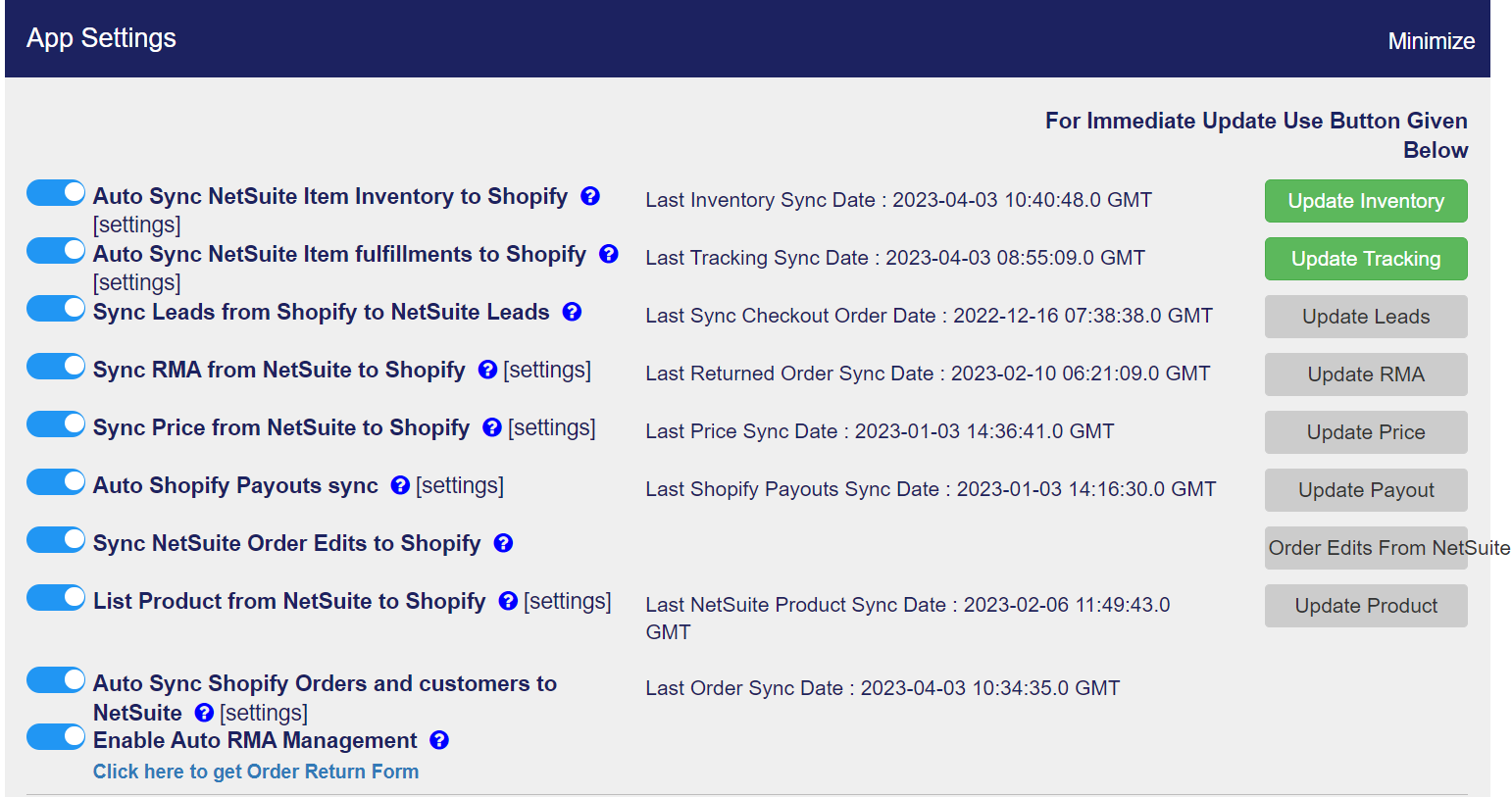Click the Update Tracking button
The image size is (1512, 797).
click(x=1365, y=259)
